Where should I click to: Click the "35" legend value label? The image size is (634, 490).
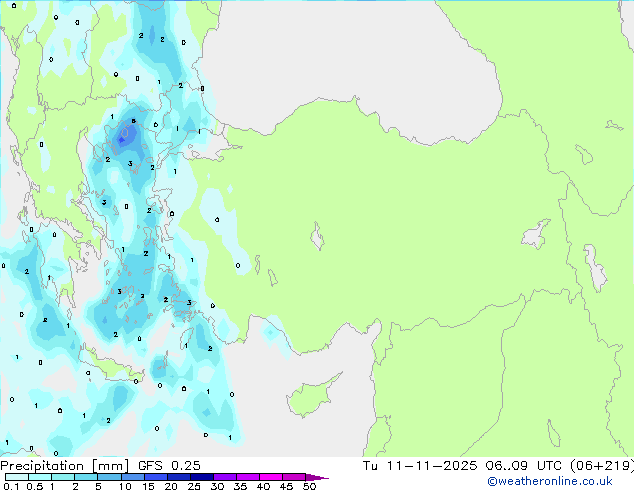coord(240,486)
